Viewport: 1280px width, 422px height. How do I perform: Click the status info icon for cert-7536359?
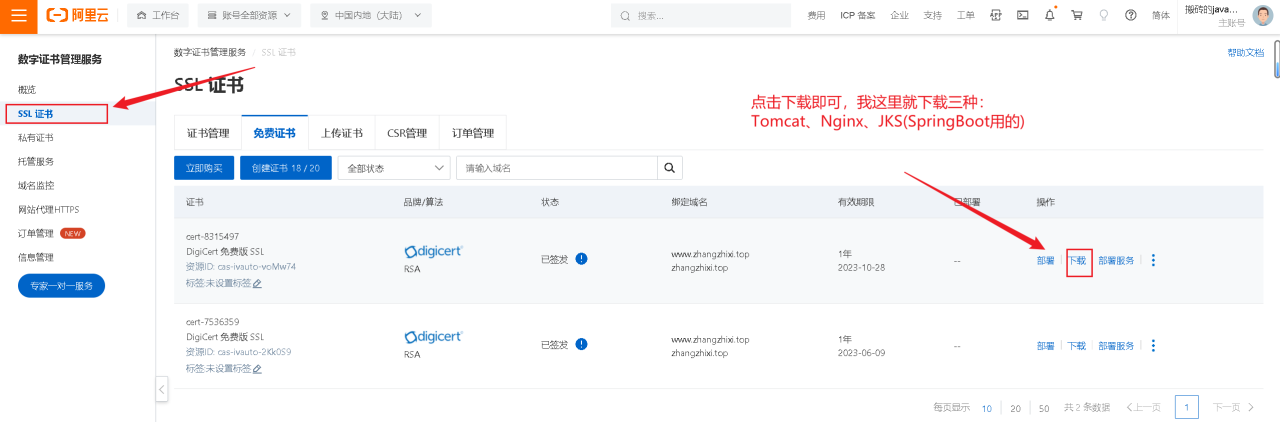coord(581,344)
